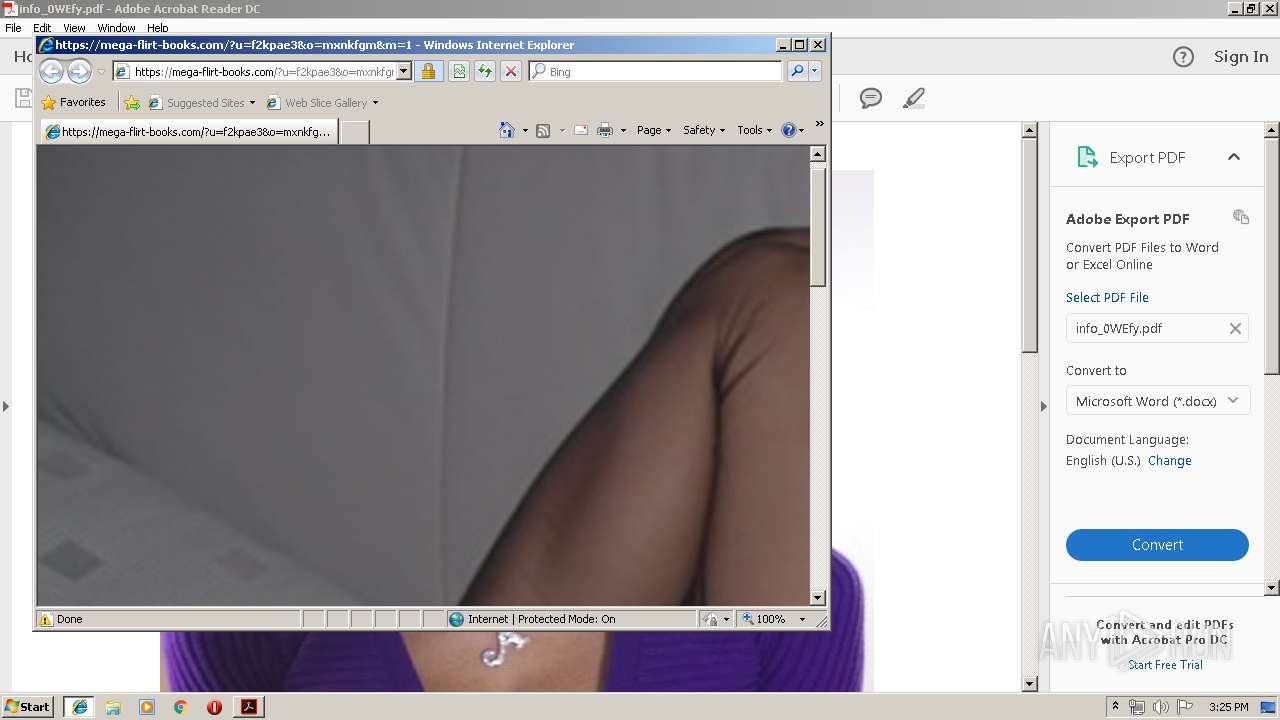Click the Compatibility View icon in IE
The height and width of the screenshot is (720, 1280).
coord(459,71)
